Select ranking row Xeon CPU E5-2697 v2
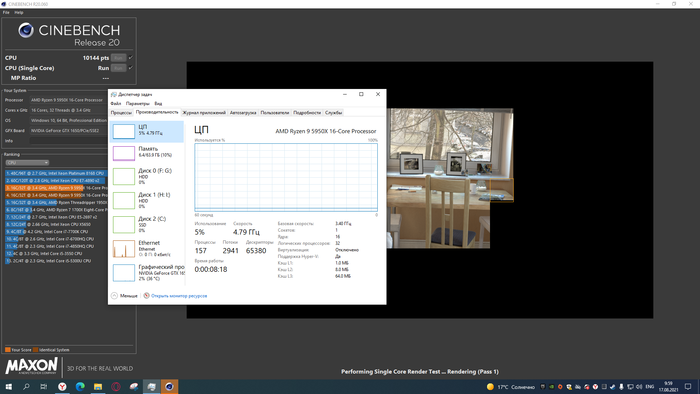The height and width of the screenshot is (394, 700). [56, 217]
